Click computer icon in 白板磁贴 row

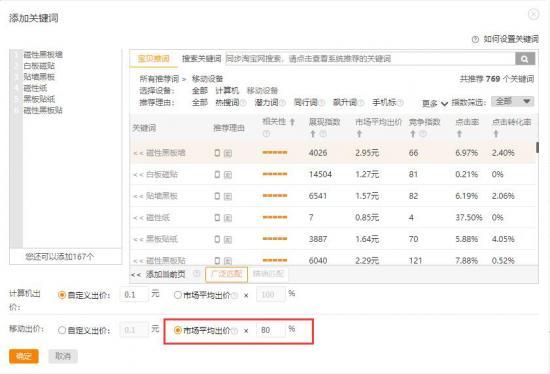click(x=228, y=175)
